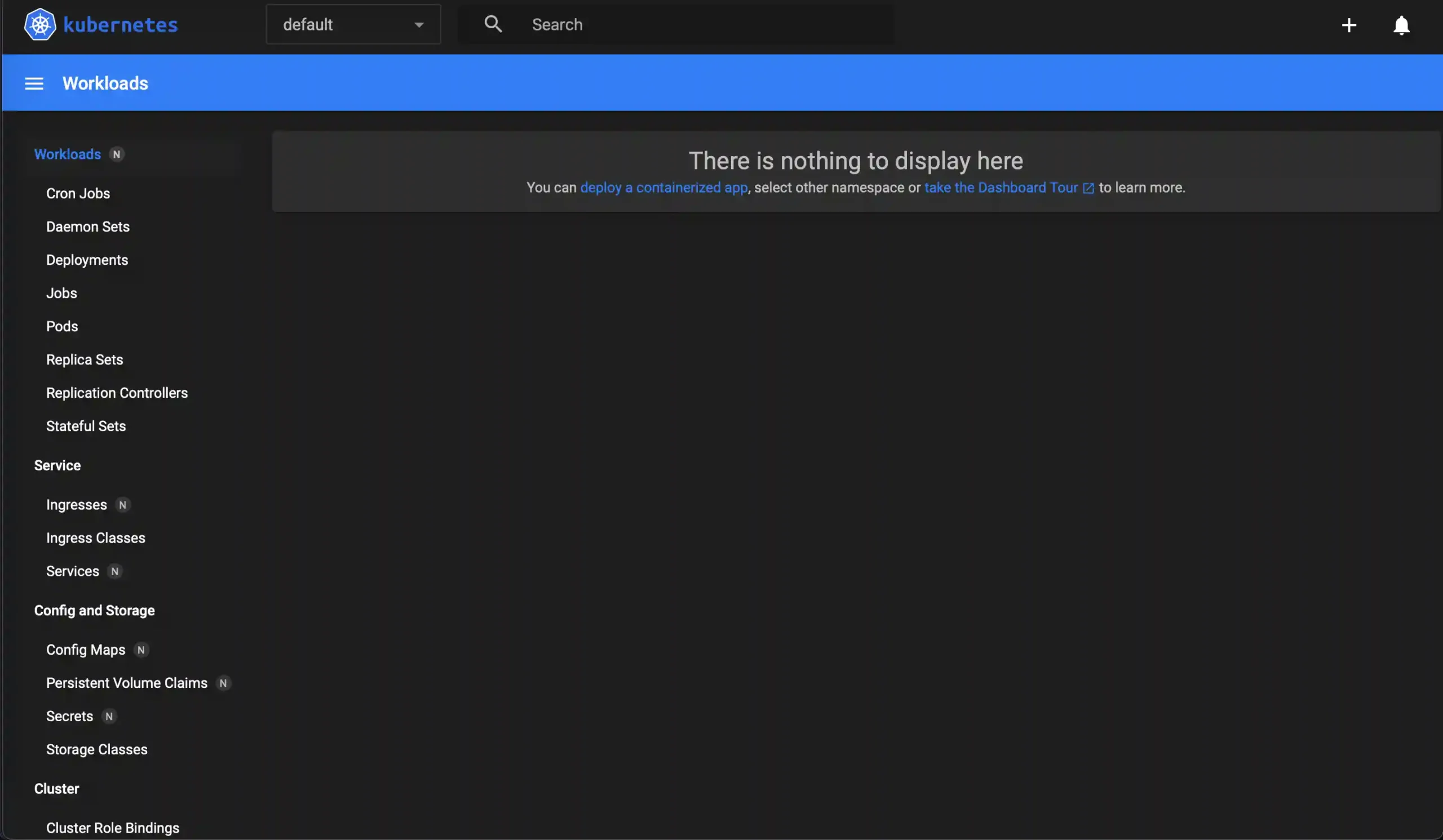The image size is (1443, 840).
Task: Open the default namespace dropdown
Action: 344,25
